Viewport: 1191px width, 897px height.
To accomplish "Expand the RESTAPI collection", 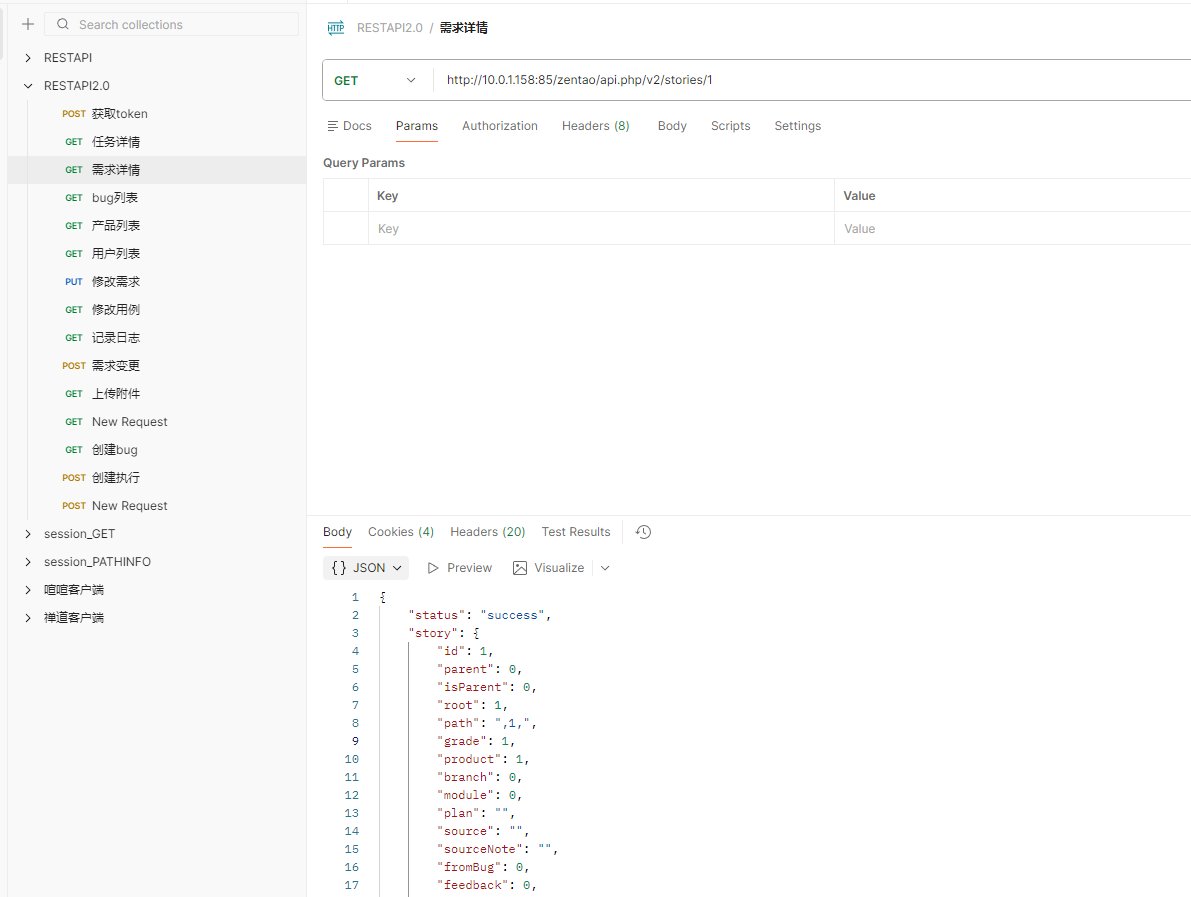I will pyautogui.click(x=28, y=58).
